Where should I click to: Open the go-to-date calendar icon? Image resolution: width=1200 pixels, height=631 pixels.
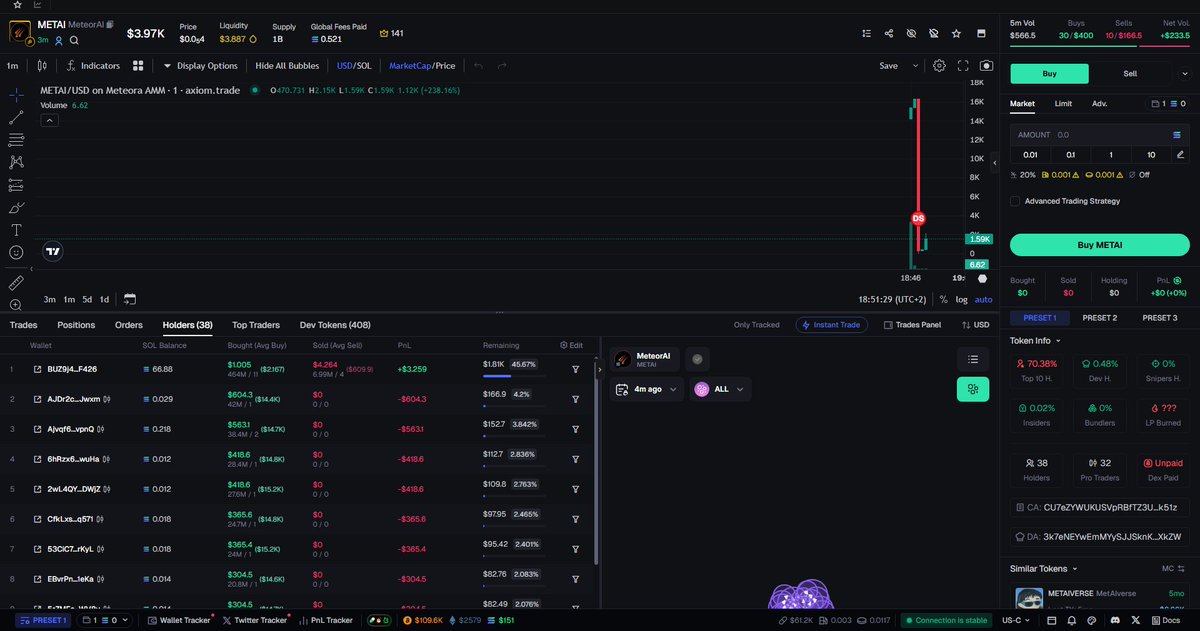tap(130, 299)
